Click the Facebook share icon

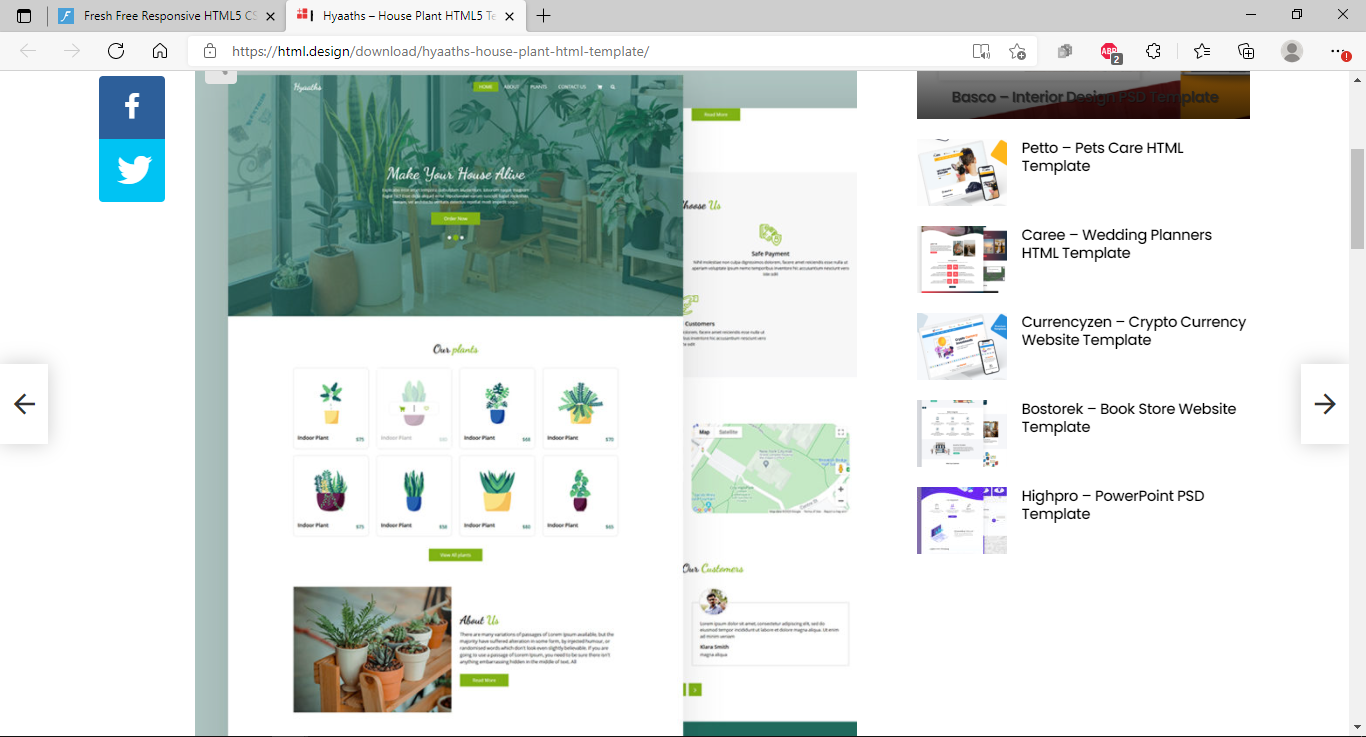click(131, 107)
